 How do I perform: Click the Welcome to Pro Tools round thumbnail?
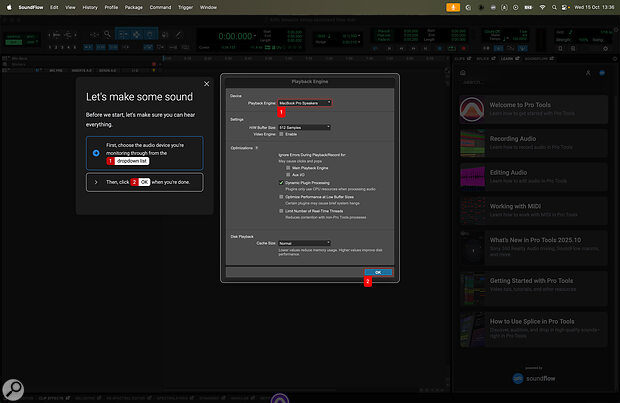click(472, 109)
